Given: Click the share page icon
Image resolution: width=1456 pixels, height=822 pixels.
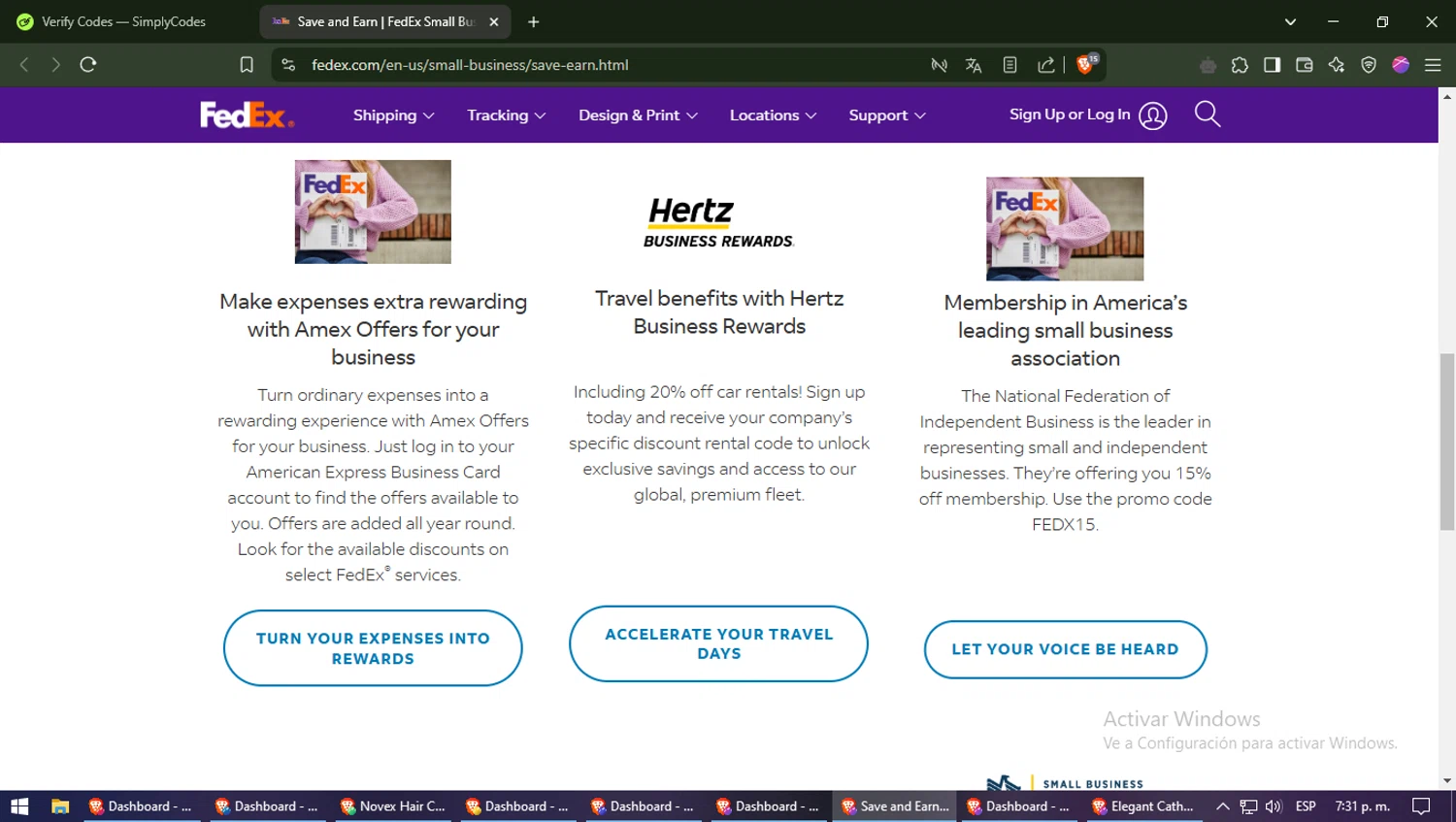Looking at the screenshot, I should click(x=1046, y=65).
